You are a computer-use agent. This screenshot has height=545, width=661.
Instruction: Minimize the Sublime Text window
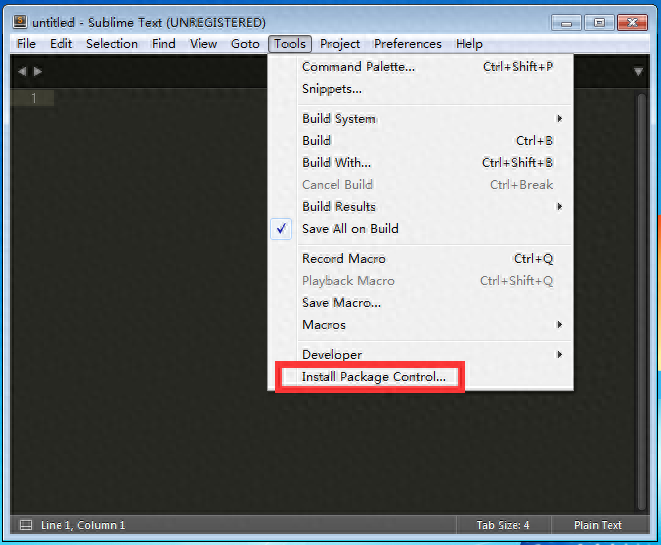566,23
